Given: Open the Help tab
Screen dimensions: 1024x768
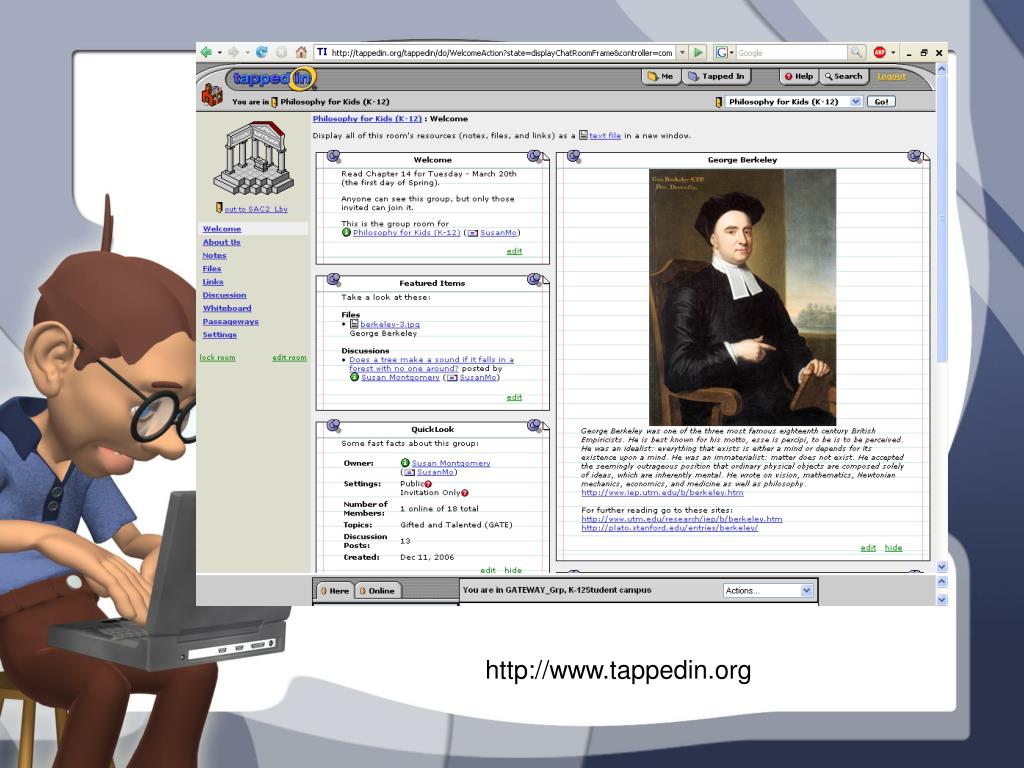Looking at the screenshot, I should click(x=799, y=76).
